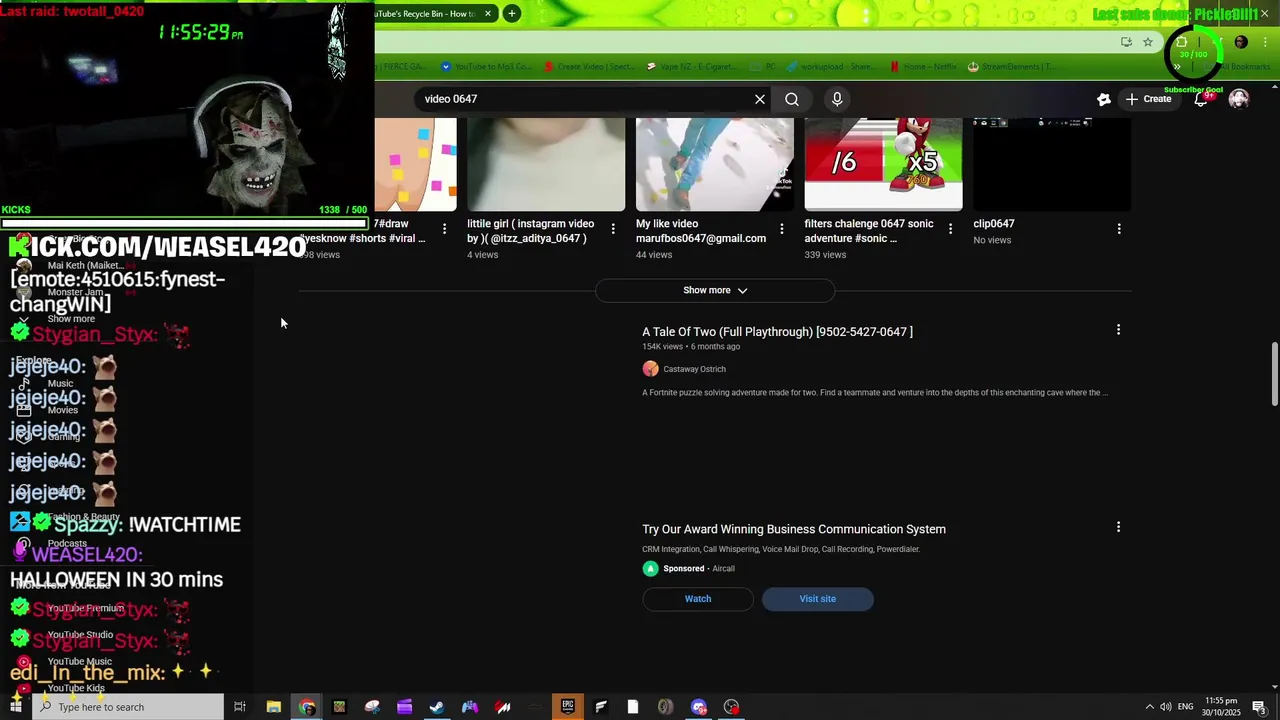This screenshot has width=1280, height=720.
Task: Open options for 'A Tale Of Two' video
Action: click(1118, 329)
